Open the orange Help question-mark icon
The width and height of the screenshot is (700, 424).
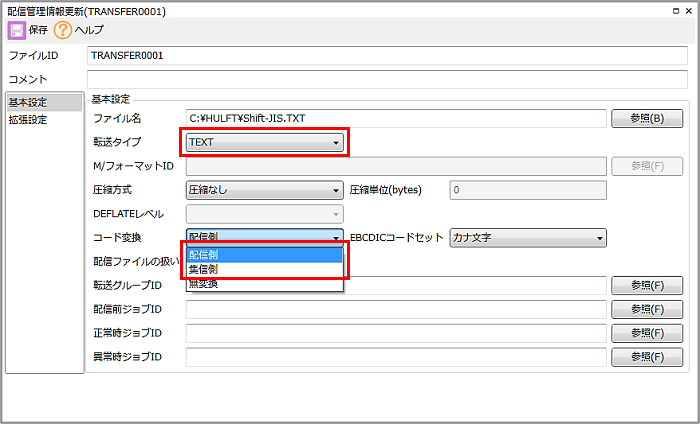(62, 30)
